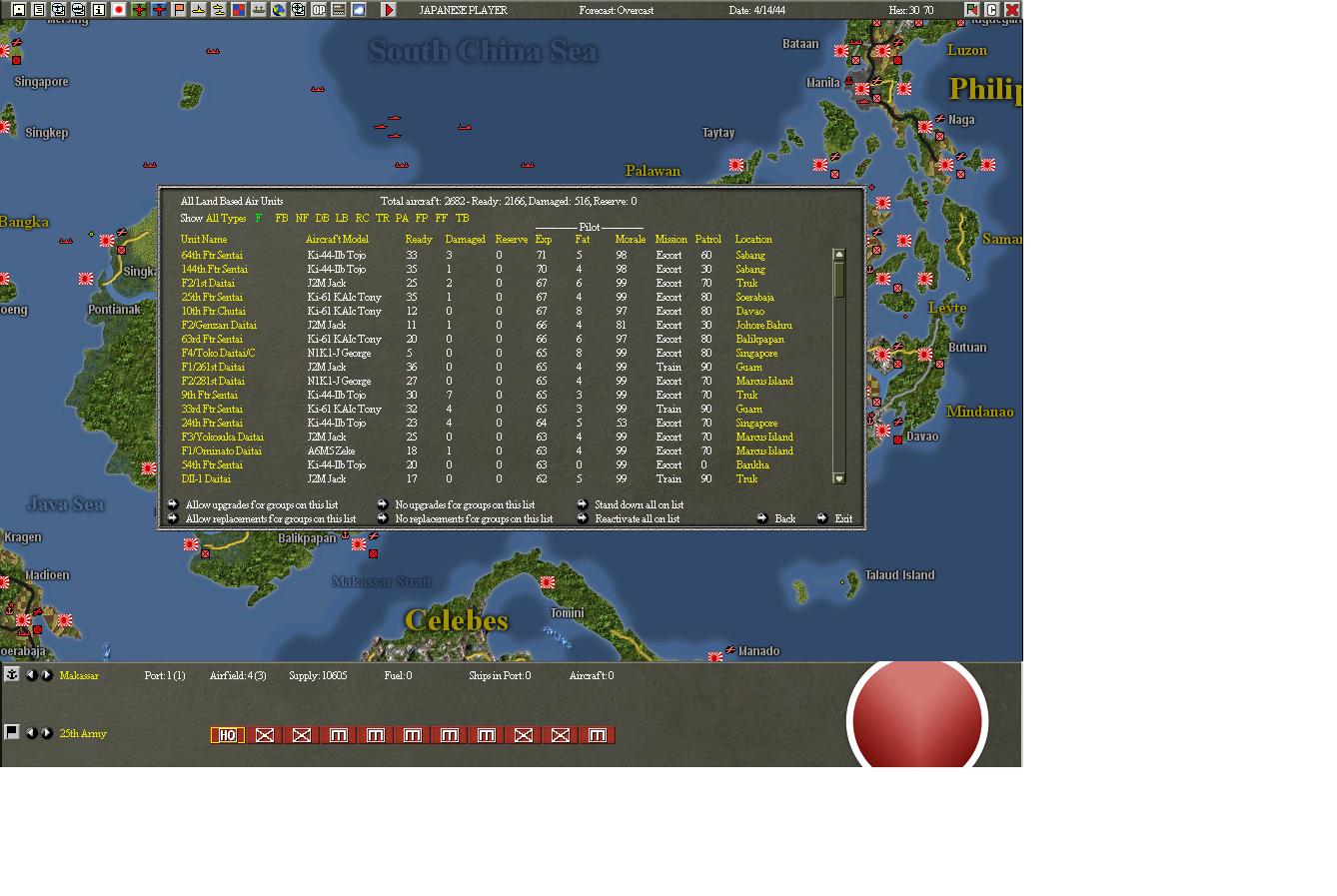Open the blue-background aircraft list icon

[158, 10]
